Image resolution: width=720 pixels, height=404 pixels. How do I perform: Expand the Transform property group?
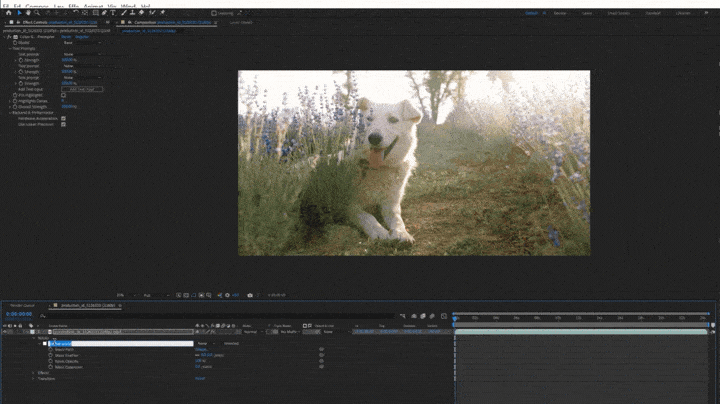(x=34, y=378)
